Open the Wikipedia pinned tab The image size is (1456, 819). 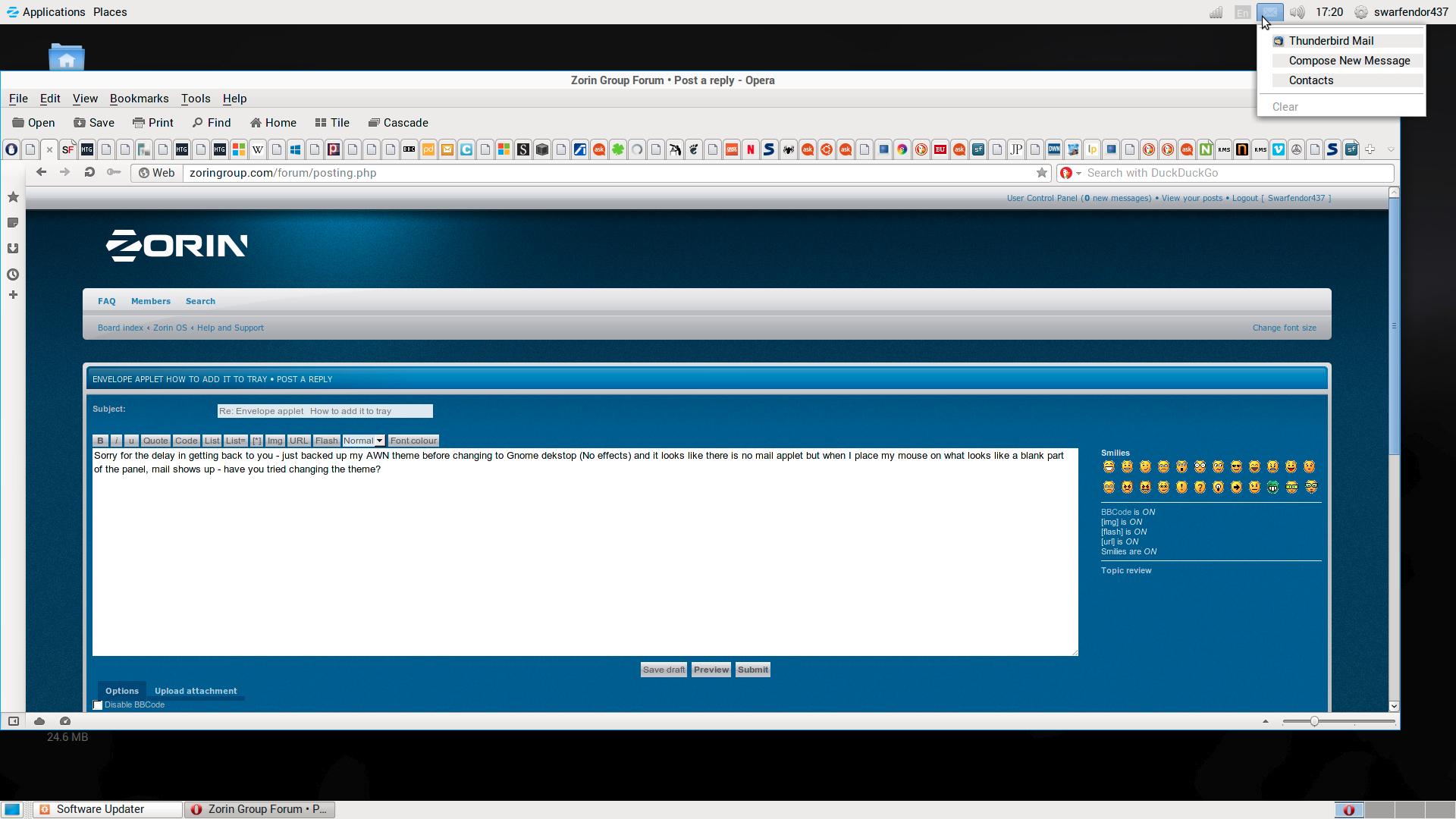point(258,149)
